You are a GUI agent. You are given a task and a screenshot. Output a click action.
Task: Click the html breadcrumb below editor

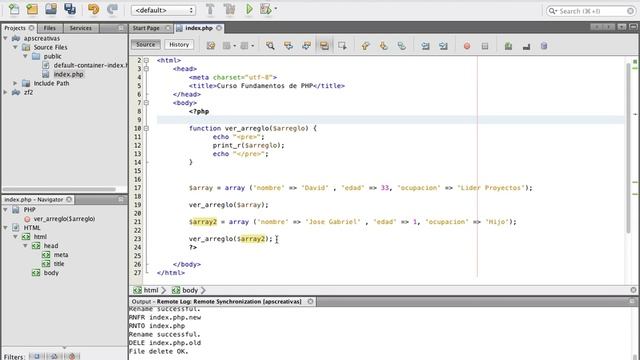(151, 290)
